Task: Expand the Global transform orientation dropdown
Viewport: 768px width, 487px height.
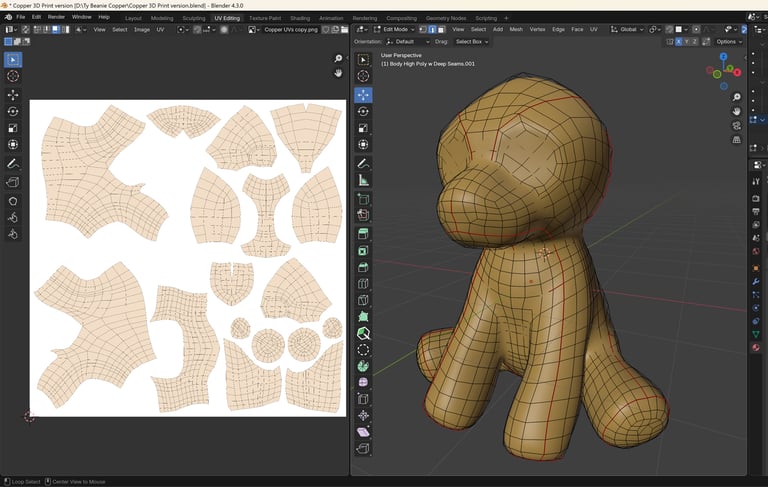Action: [x=628, y=29]
